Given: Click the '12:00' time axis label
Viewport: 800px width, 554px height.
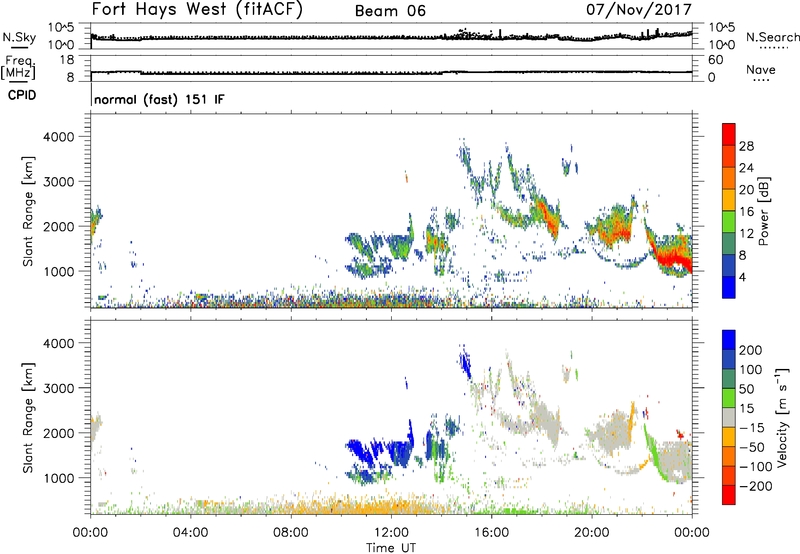Looking at the screenshot, I should pyautogui.click(x=391, y=533).
